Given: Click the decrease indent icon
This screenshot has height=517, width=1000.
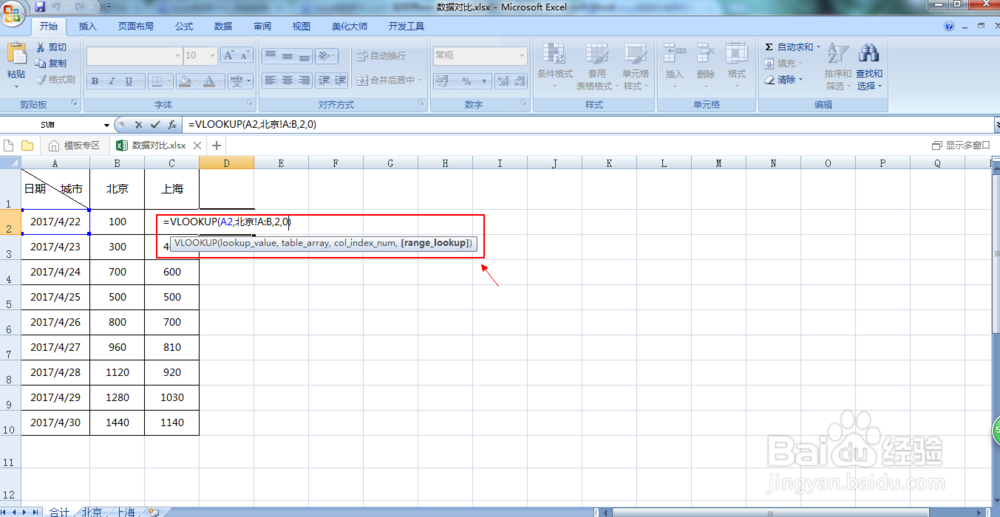Looking at the screenshot, I should (324, 81).
